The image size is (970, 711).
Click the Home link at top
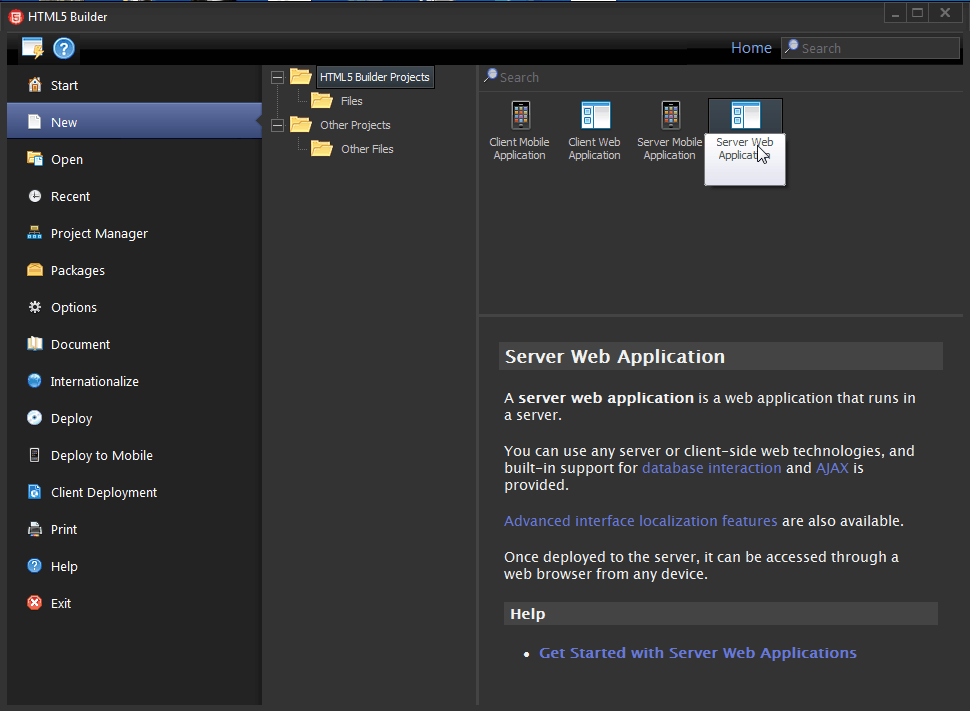tap(751, 48)
